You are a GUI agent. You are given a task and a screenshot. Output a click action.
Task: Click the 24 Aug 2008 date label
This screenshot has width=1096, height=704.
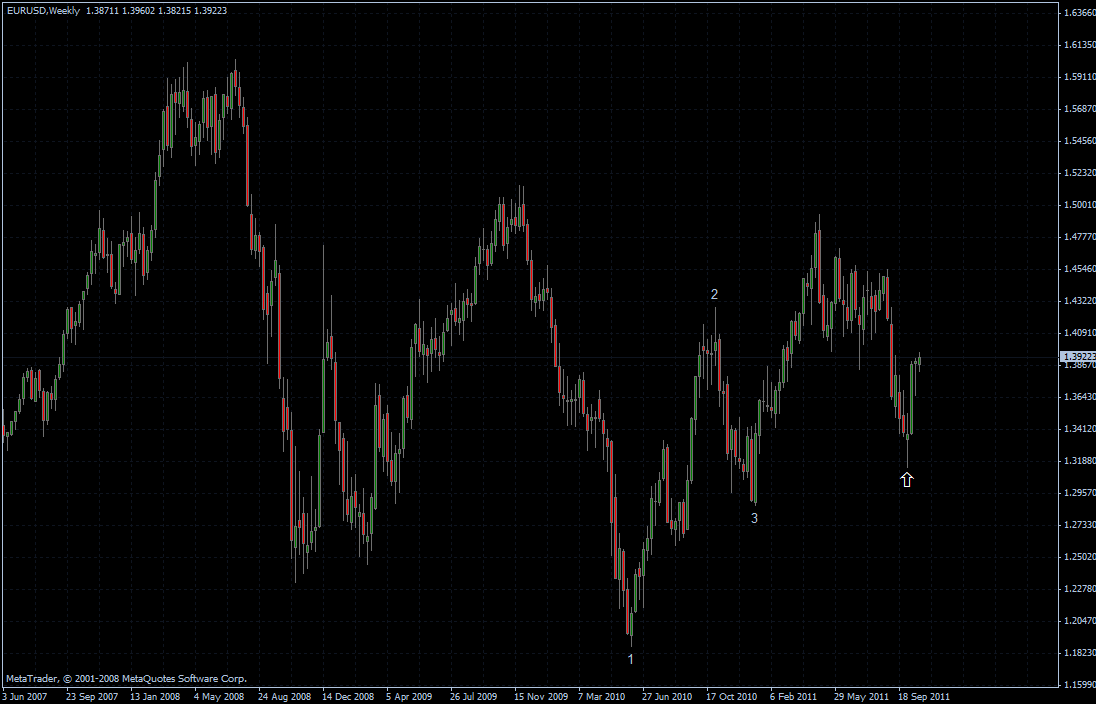click(x=284, y=696)
